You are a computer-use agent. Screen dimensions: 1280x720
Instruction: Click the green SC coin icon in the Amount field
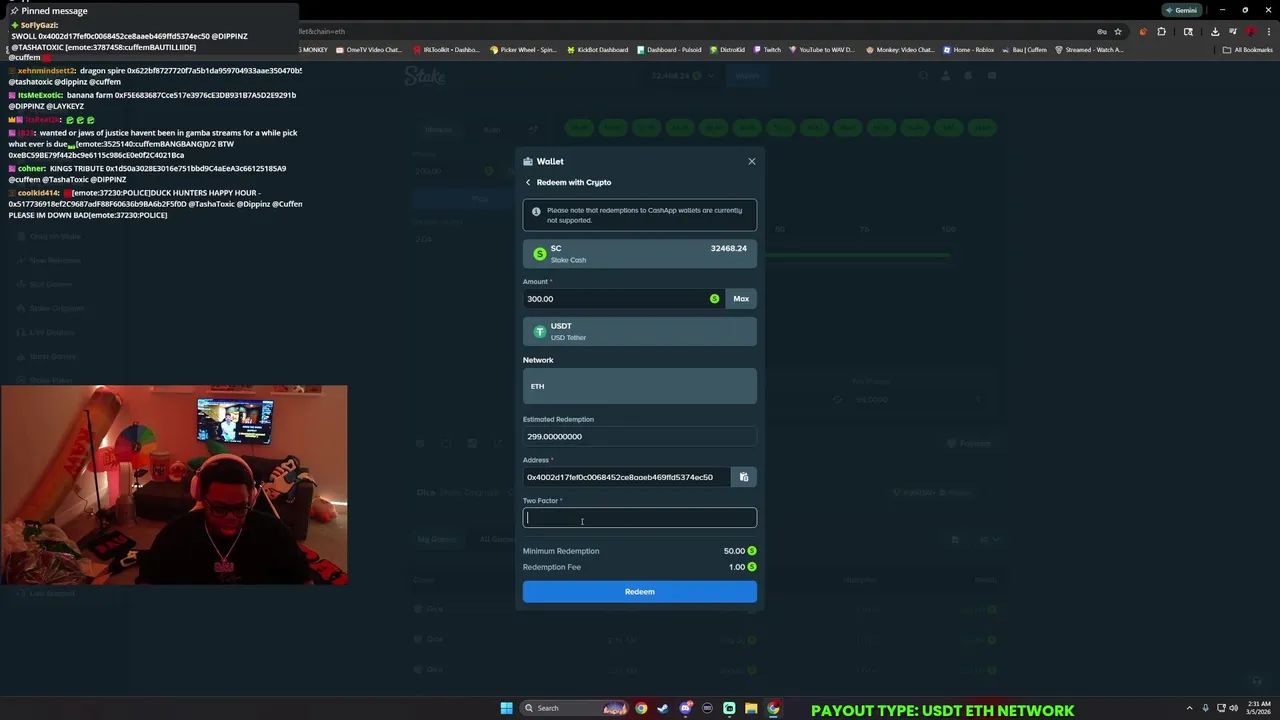pyautogui.click(x=714, y=298)
